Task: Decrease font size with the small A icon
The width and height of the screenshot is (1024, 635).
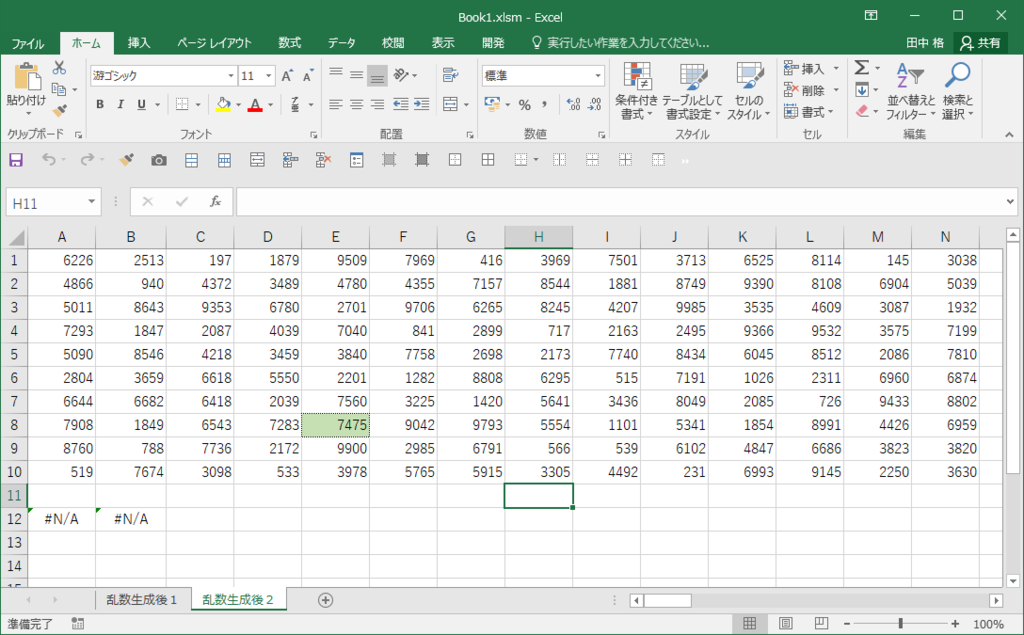Action: (x=308, y=76)
